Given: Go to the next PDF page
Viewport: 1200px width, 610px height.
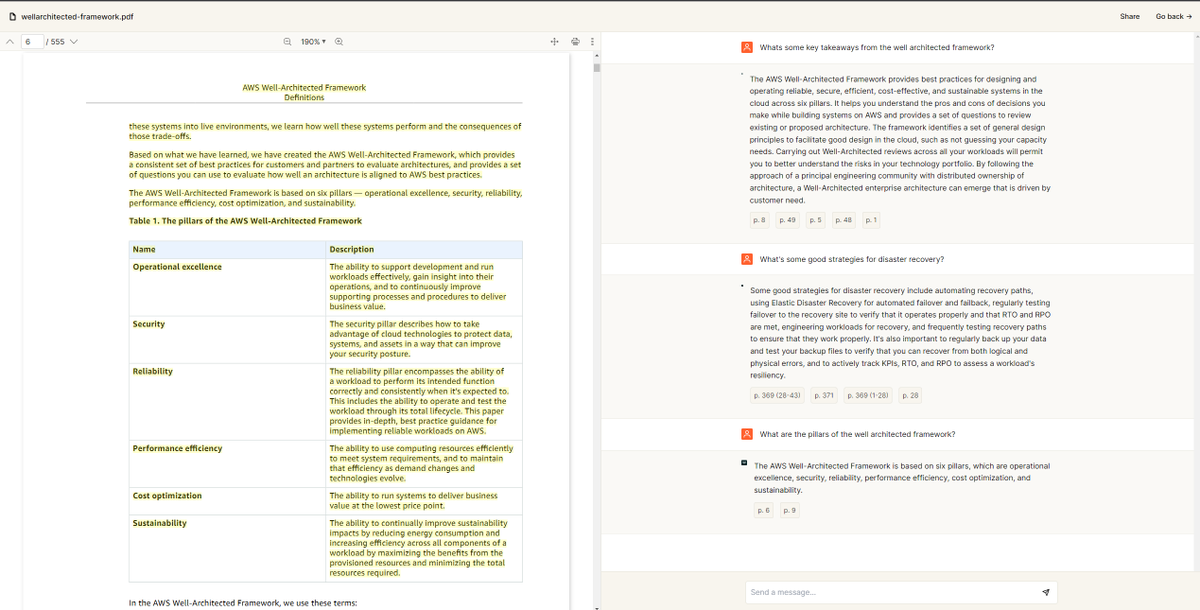Looking at the screenshot, I should pyautogui.click(x=74, y=41).
